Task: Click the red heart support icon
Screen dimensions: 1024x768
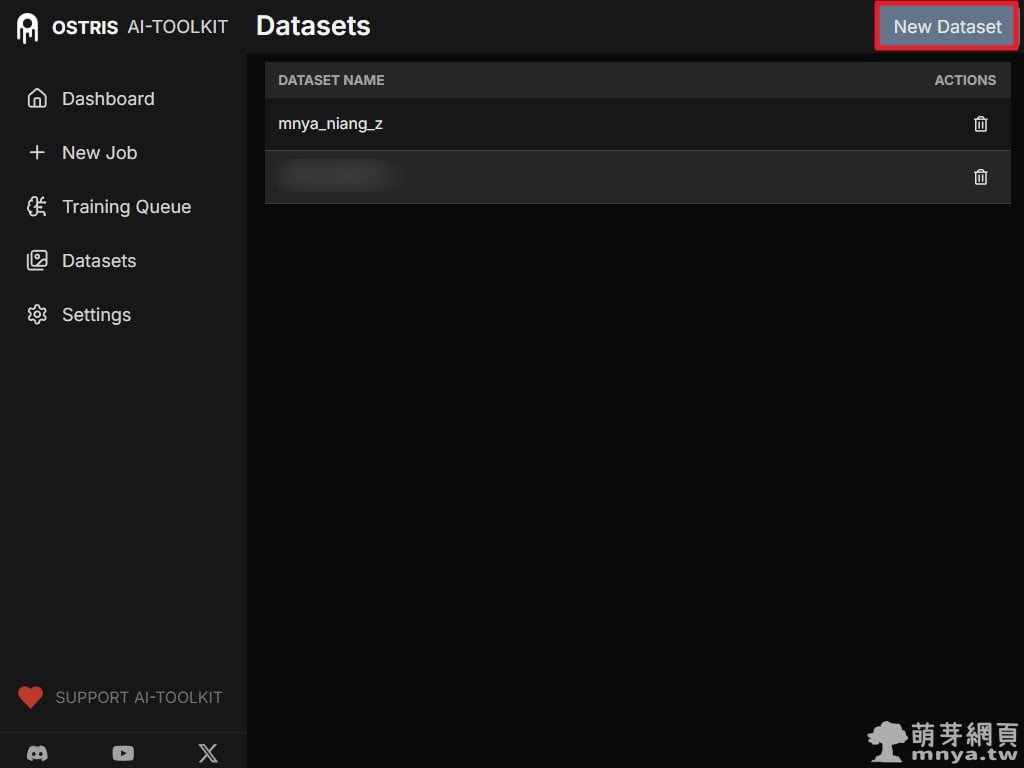Action: pyautogui.click(x=31, y=697)
